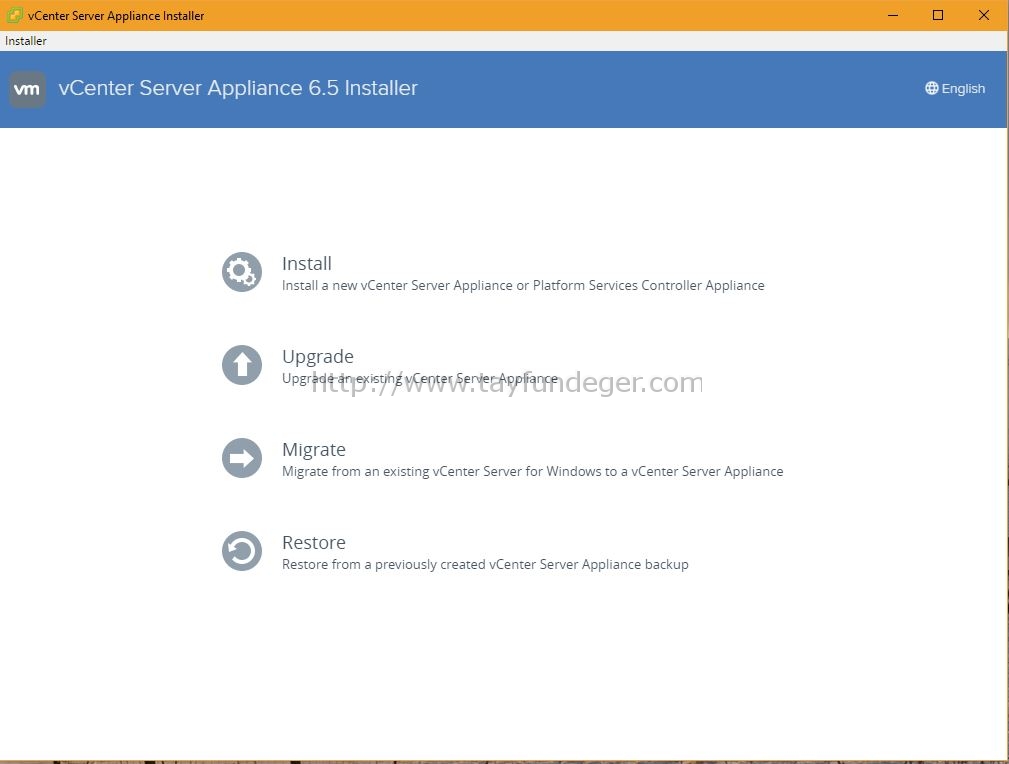Open the Installer menu
This screenshot has width=1009, height=764.
[26, 41]
